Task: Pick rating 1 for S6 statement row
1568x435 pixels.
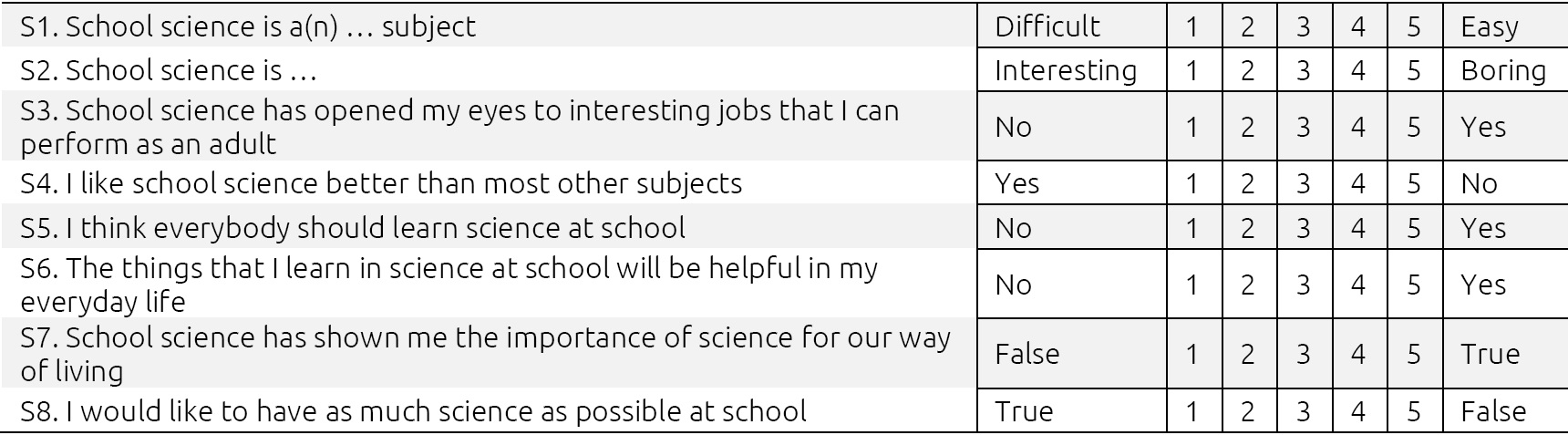Action: [1191, 285]
